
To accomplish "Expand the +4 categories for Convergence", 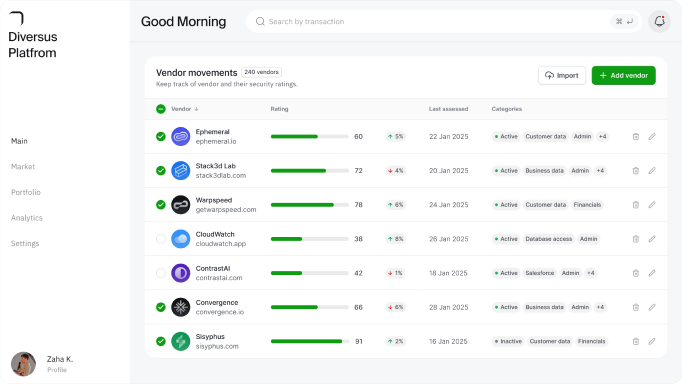I will point(600,307).
